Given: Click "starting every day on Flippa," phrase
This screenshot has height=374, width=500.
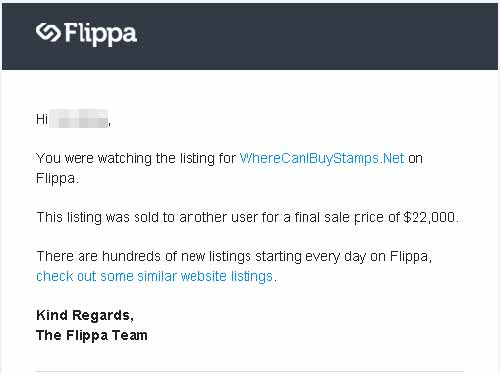Looking at the screenshot, I should [343, 257].
